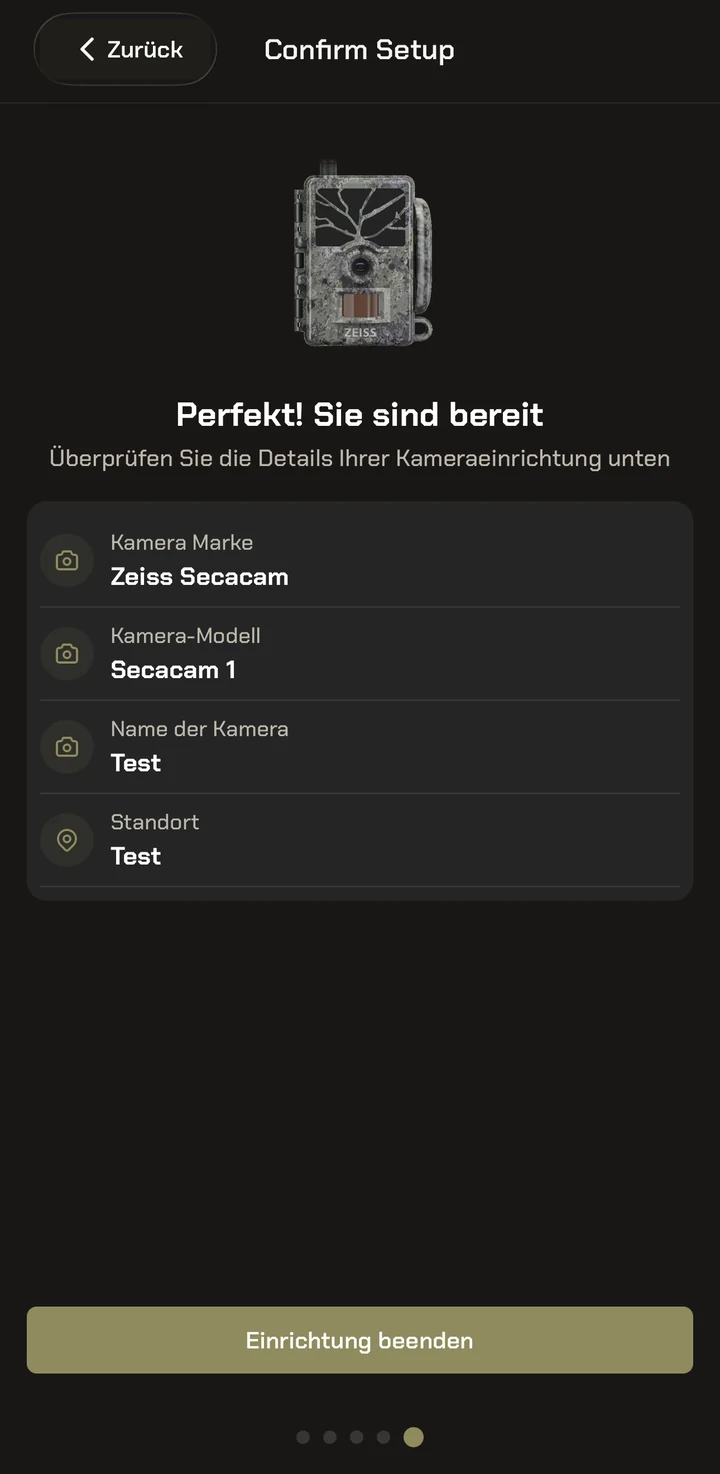
Task: Click the camera icon beside Kamera-Modell
Action: 67,654
